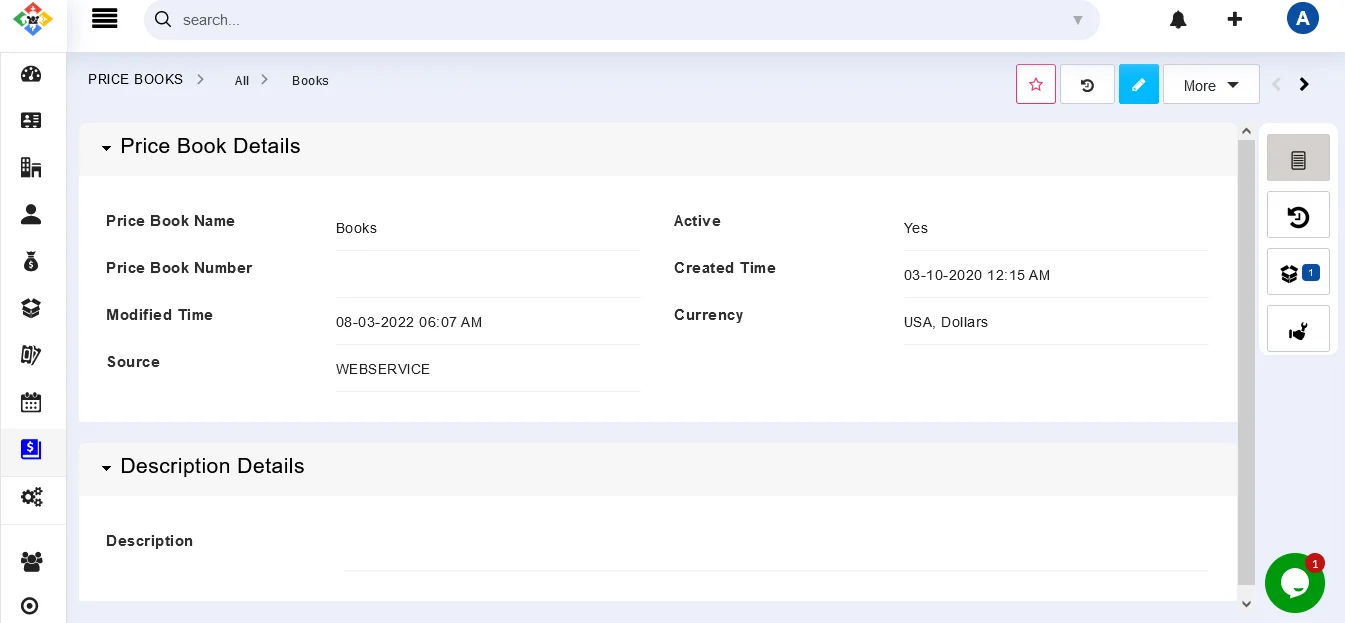Collapse the Price Book Details section
1345x623 pixels.
coord(107,148)
